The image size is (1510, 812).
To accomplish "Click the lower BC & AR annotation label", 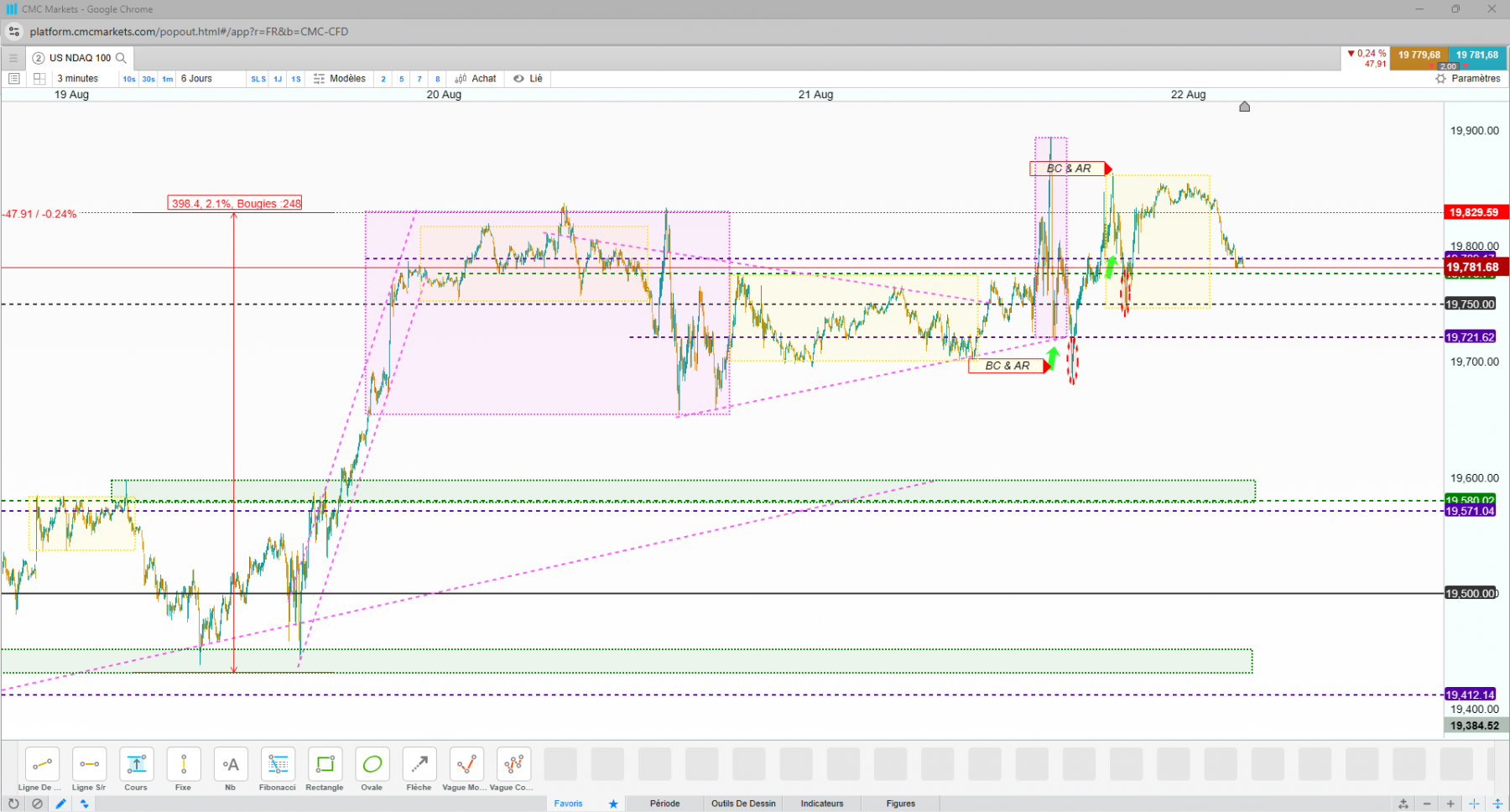I will pos(1008,366).
